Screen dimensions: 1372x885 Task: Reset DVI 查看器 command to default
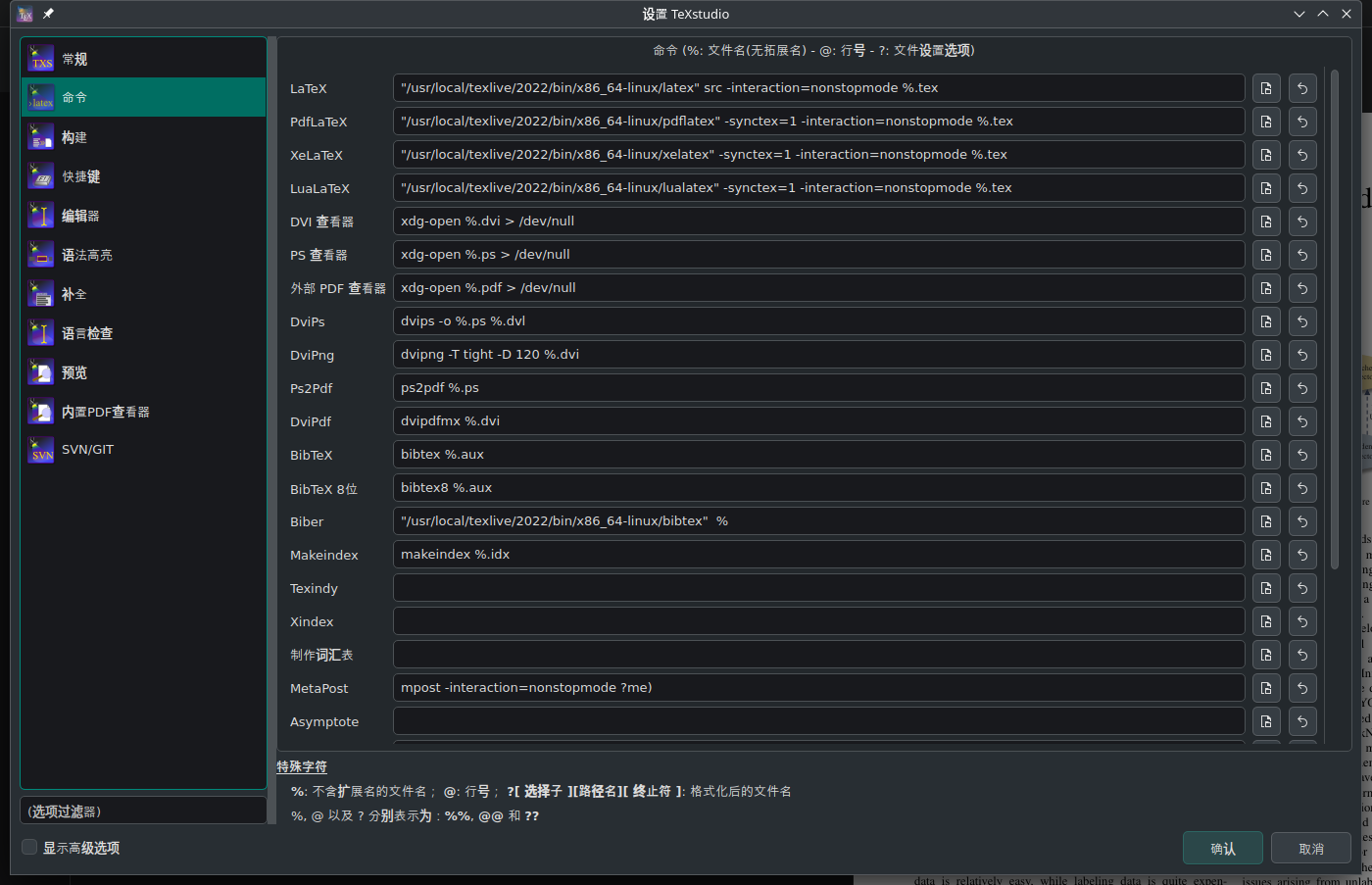tap(1302, 221)
